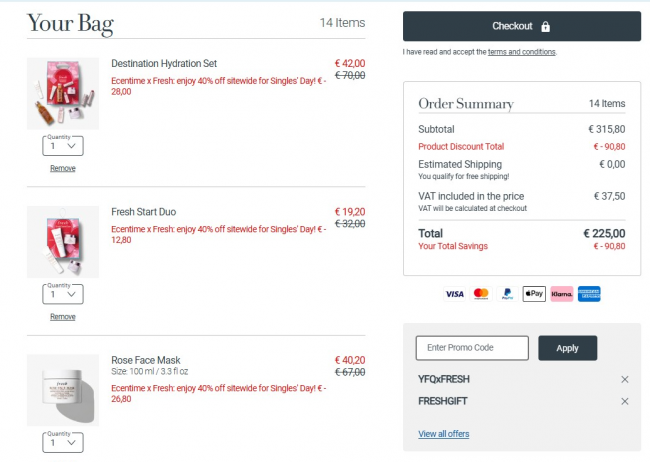The image size is (650, 462).
Task: Apply the entered promo code
Action: click(x=567, y=348)
